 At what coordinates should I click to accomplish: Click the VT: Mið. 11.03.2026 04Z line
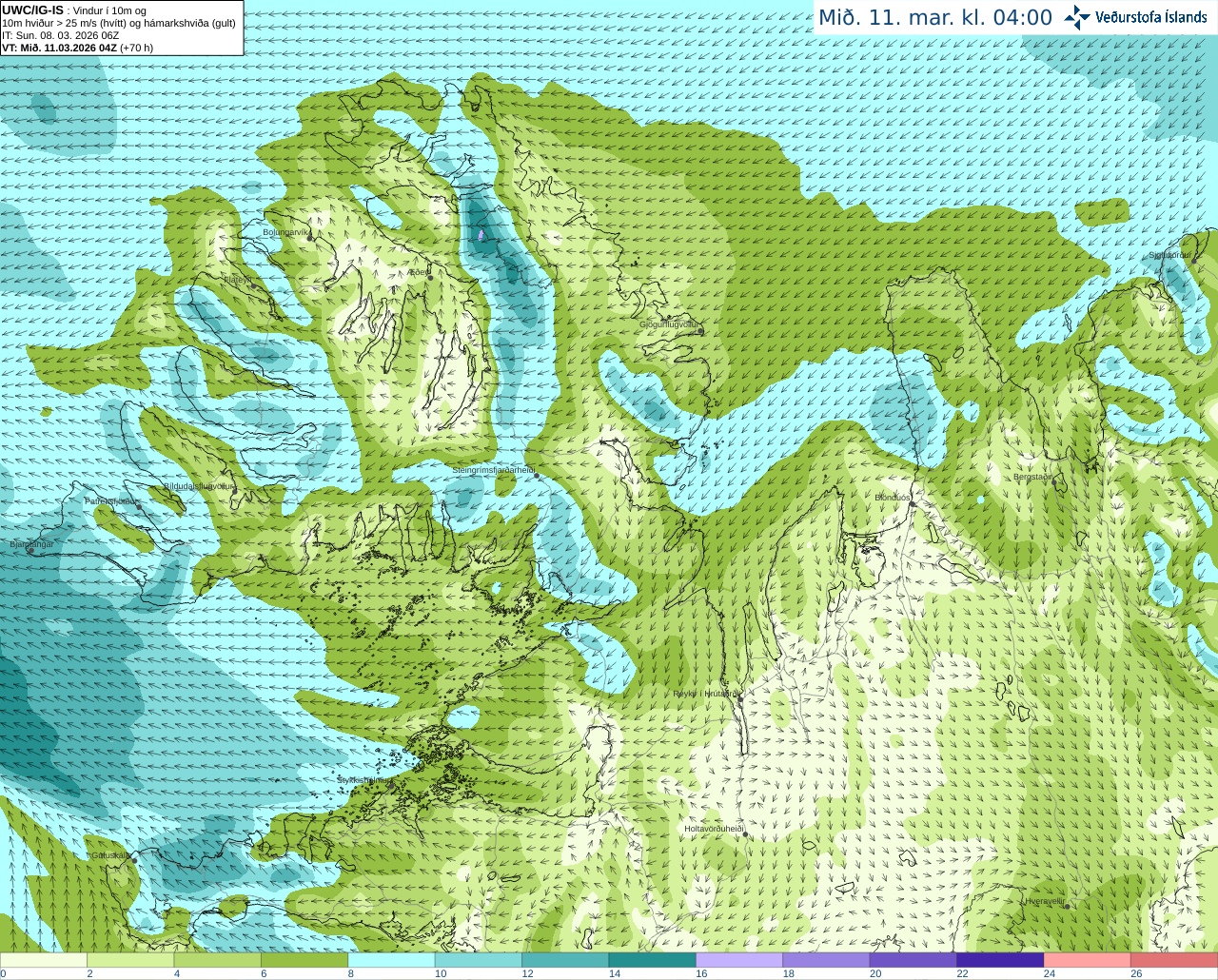78,48
